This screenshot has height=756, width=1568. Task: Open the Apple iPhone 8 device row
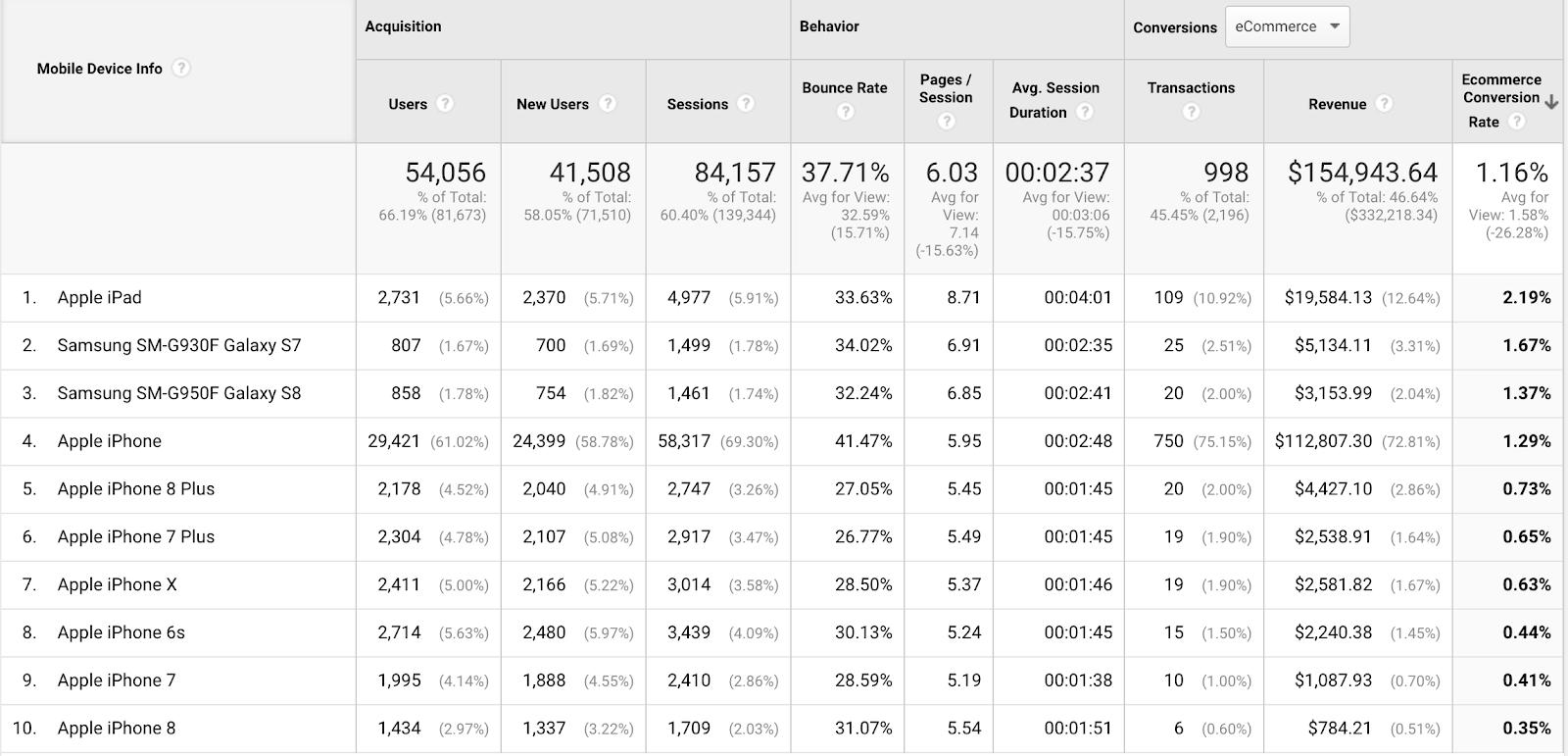[117, 728]
